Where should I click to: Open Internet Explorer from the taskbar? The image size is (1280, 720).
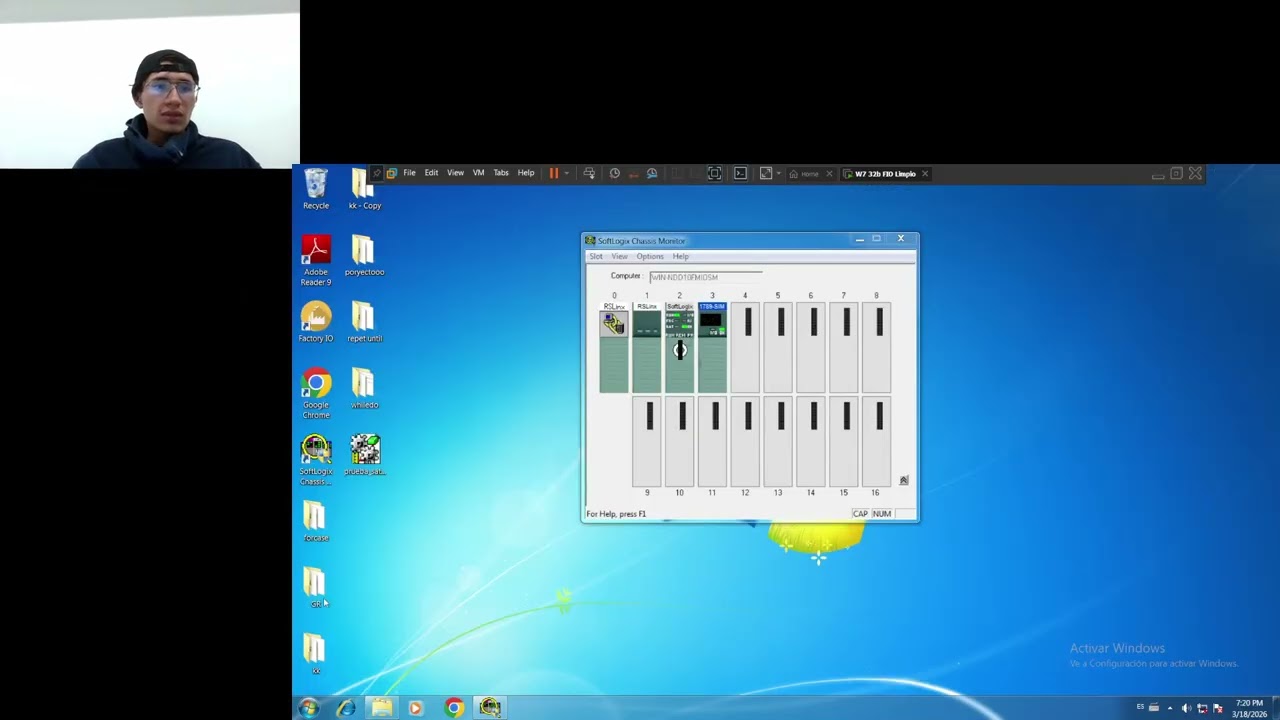(346, 708)
